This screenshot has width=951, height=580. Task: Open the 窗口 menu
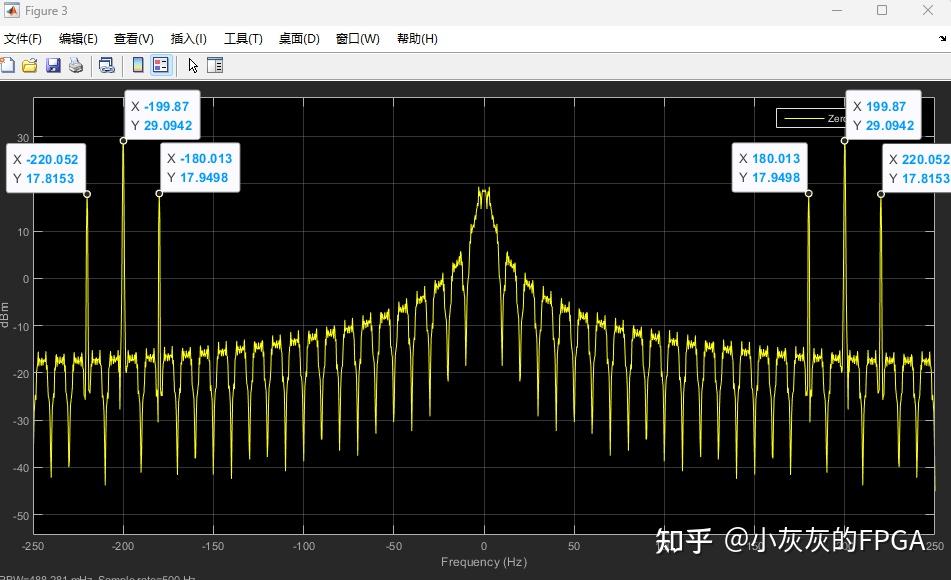click(357, 39)
